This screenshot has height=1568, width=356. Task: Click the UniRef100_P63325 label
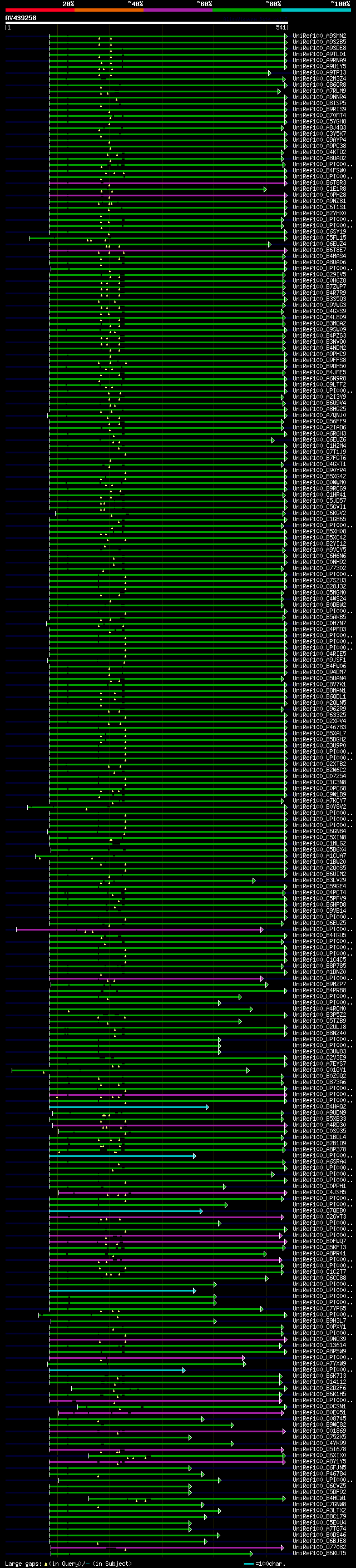pos(319,715)
